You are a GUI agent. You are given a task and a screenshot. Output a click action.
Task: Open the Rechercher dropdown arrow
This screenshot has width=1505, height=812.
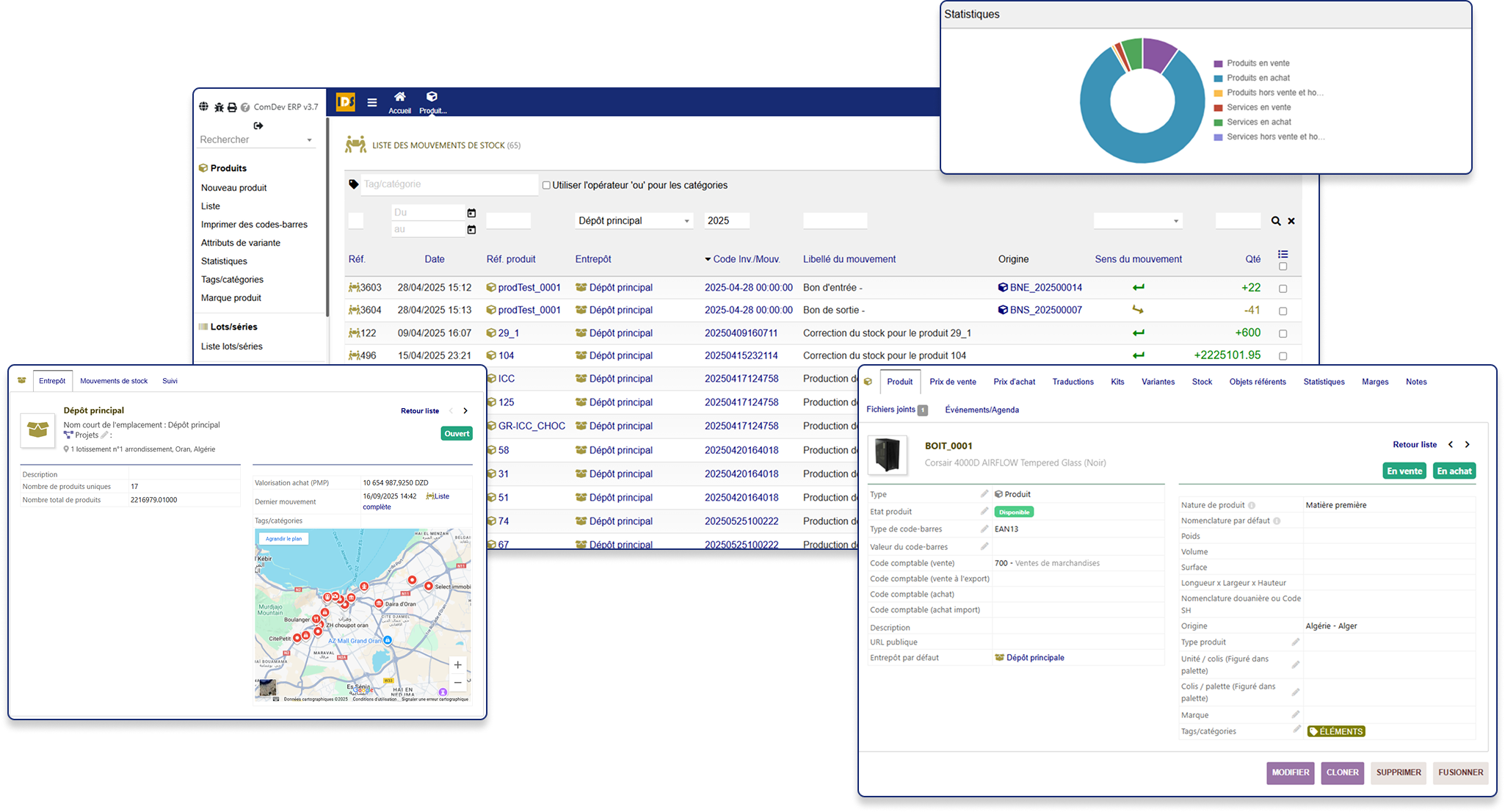coord(309,140)
